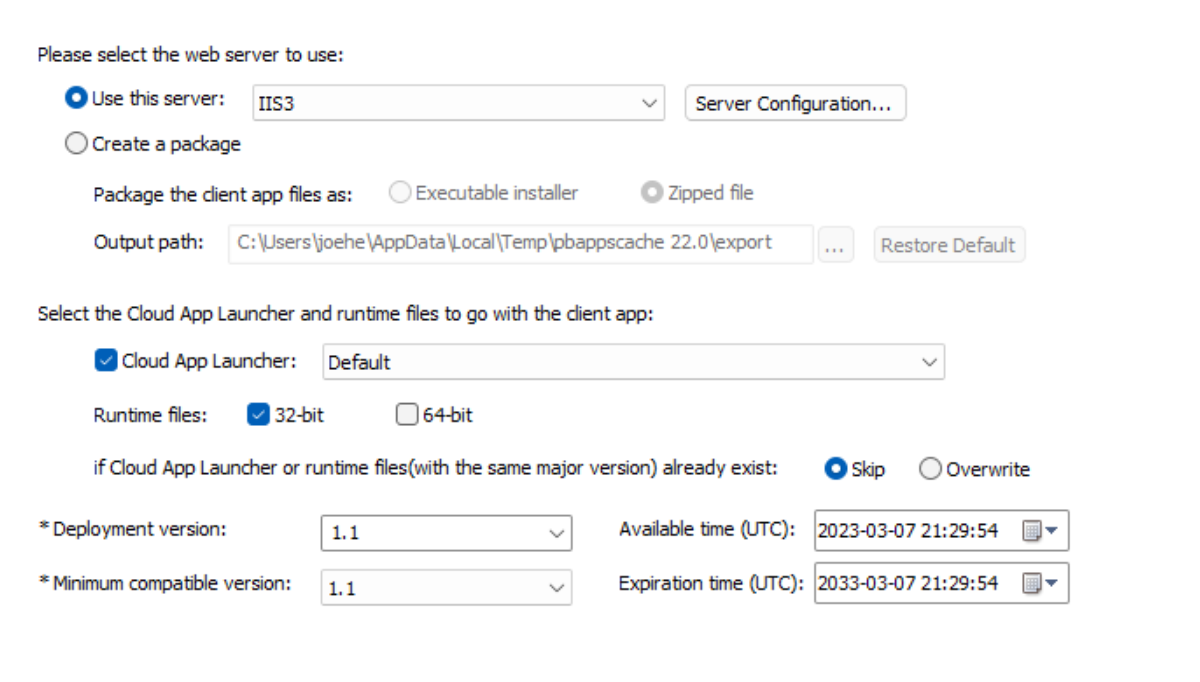The width and height of the screenshot is (1200, 682).
Task: Open the Cloud App Launcher Default dropdown
Action: [x=930, y=362]
